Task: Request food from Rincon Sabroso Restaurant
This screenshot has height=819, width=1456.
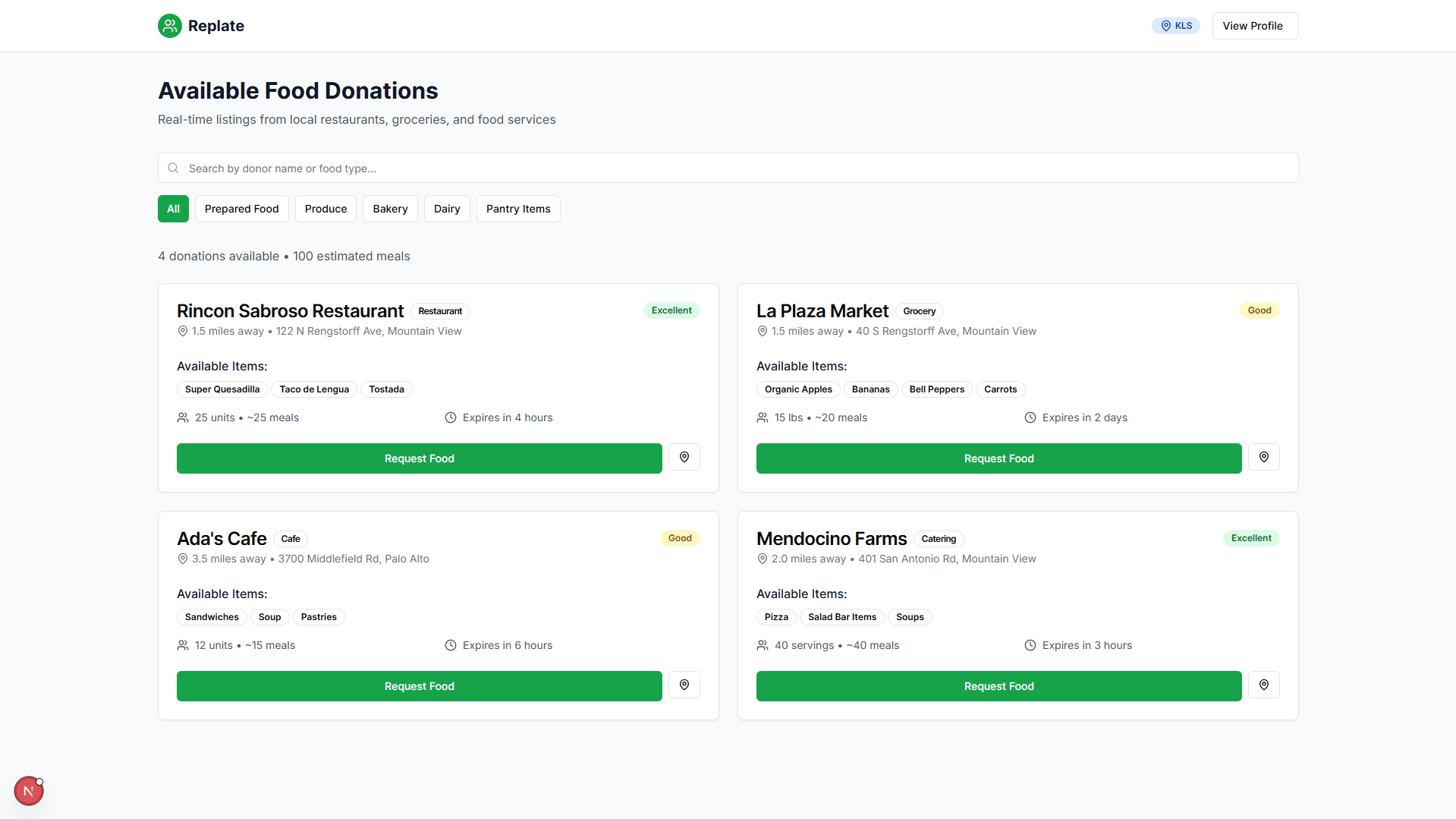Action: (420, 458)
